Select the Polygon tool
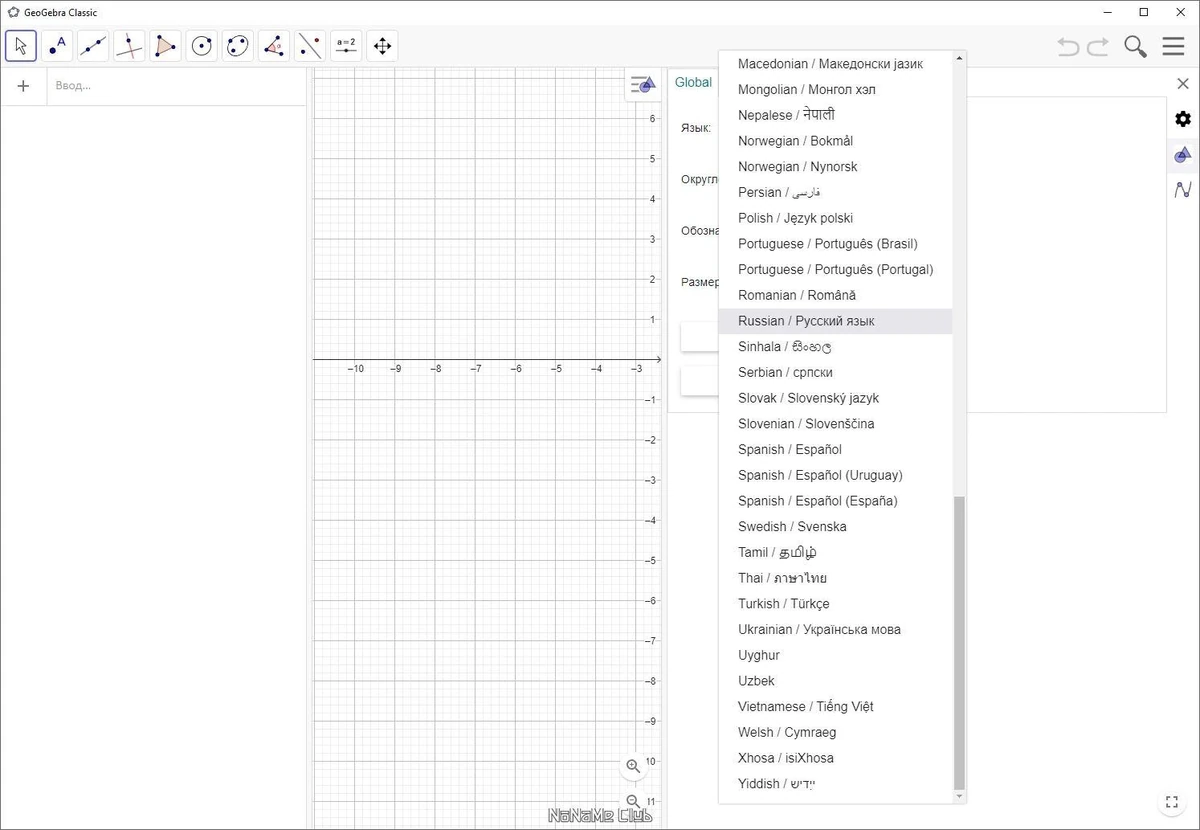1200x830 pixels. [165, 46]
